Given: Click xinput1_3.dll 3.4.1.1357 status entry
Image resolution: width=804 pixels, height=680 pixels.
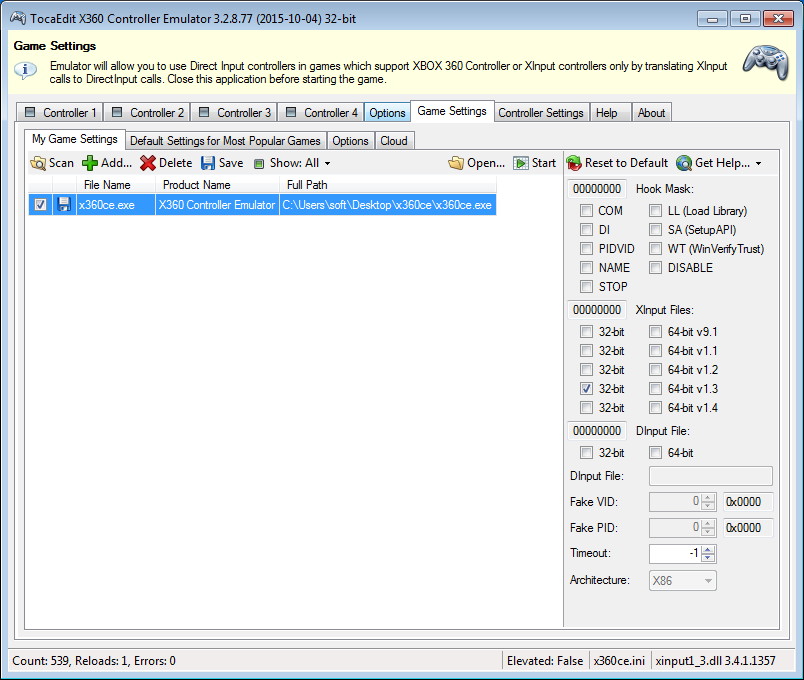Looking at the screenshot, I should (715, 661).
